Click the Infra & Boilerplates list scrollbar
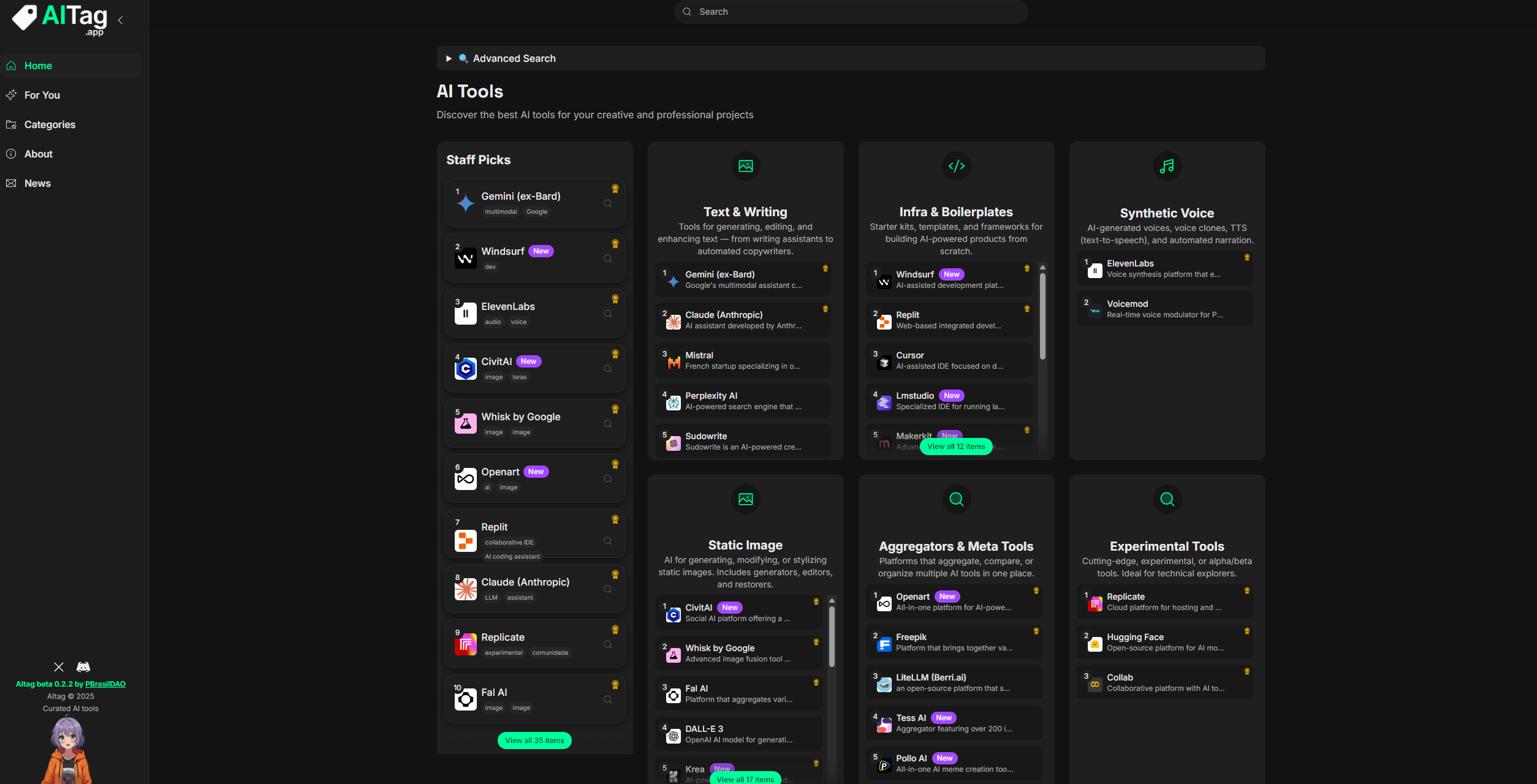Screen dimensions: 1537x784 [1042, 316]
